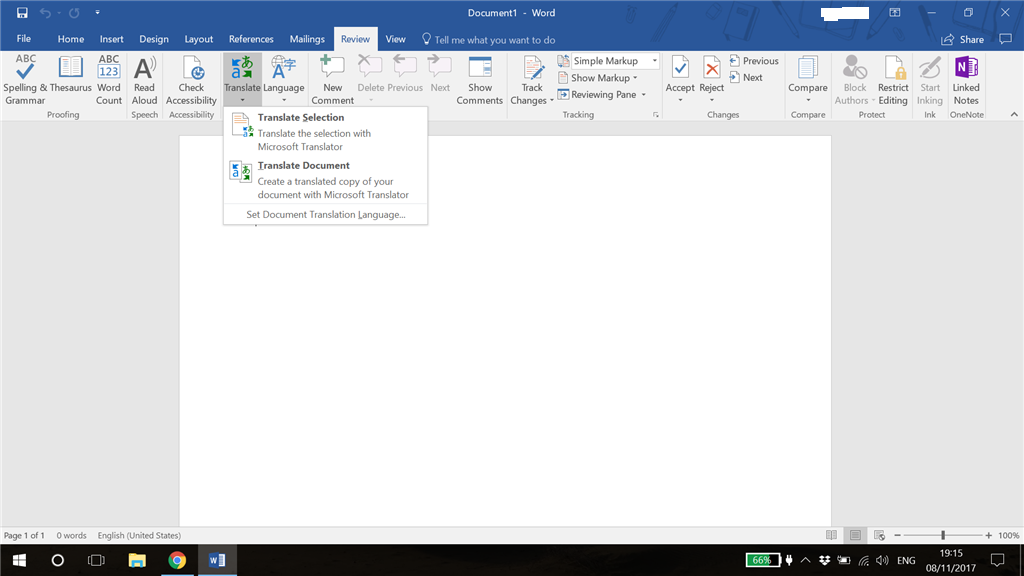This screenshot has width=1024, height=576.
Task: Click the Save icon in quick access toolbar
Action: 22,12
